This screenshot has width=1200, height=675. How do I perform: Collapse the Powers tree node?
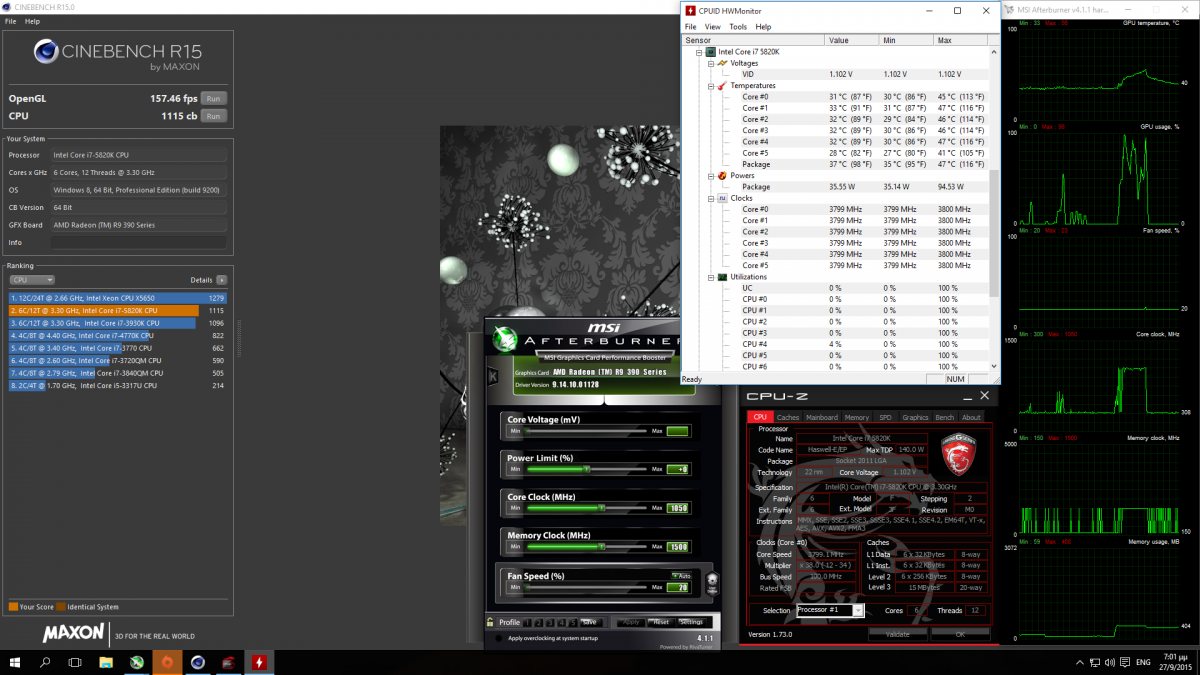pos(711,175)
